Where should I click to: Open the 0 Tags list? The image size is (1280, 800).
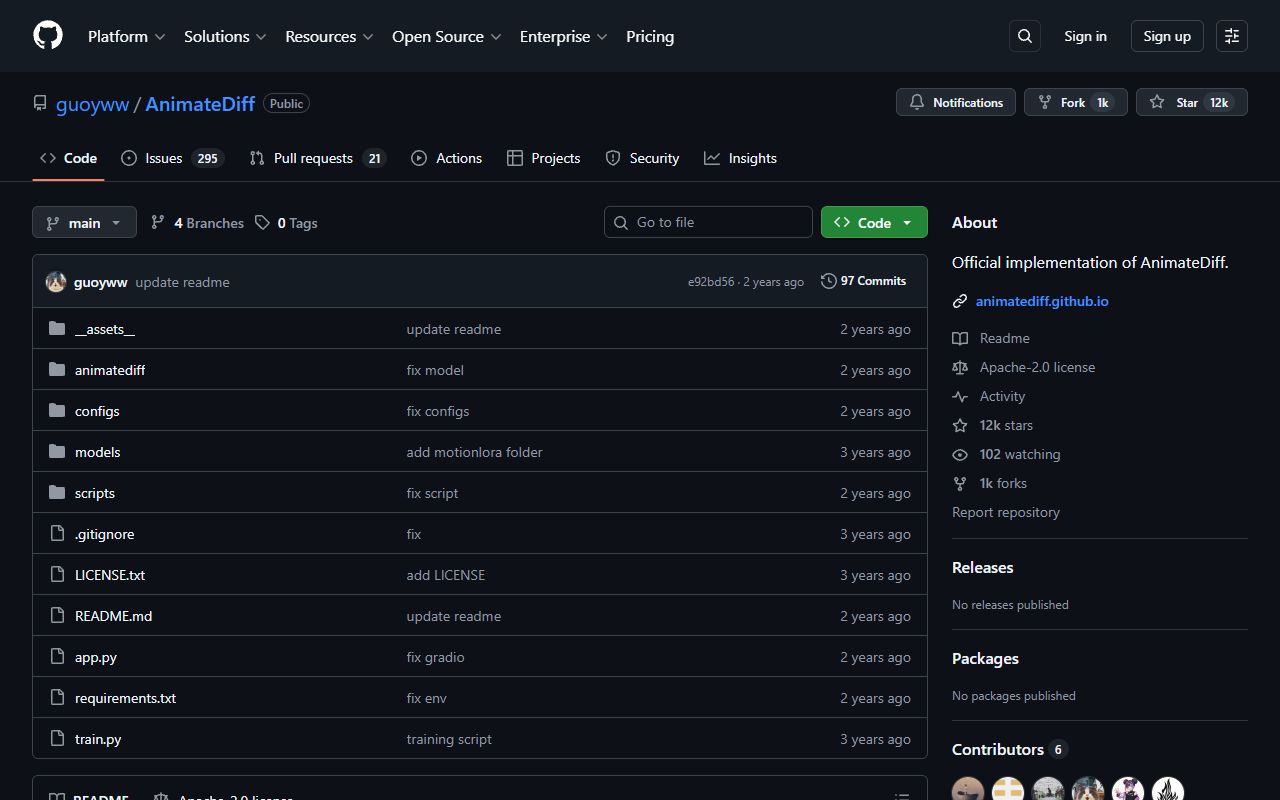286,223
